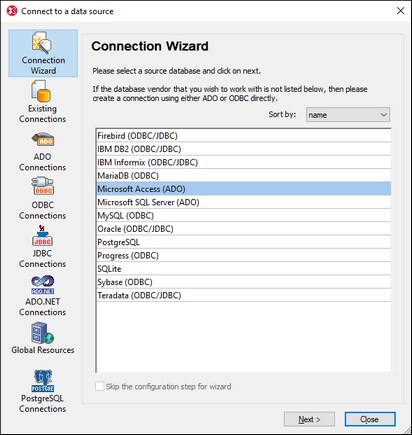The image size is (412, 435).
Task: Select Teradata (ODBC/JDBC) entry
Action: pos(243,296)
